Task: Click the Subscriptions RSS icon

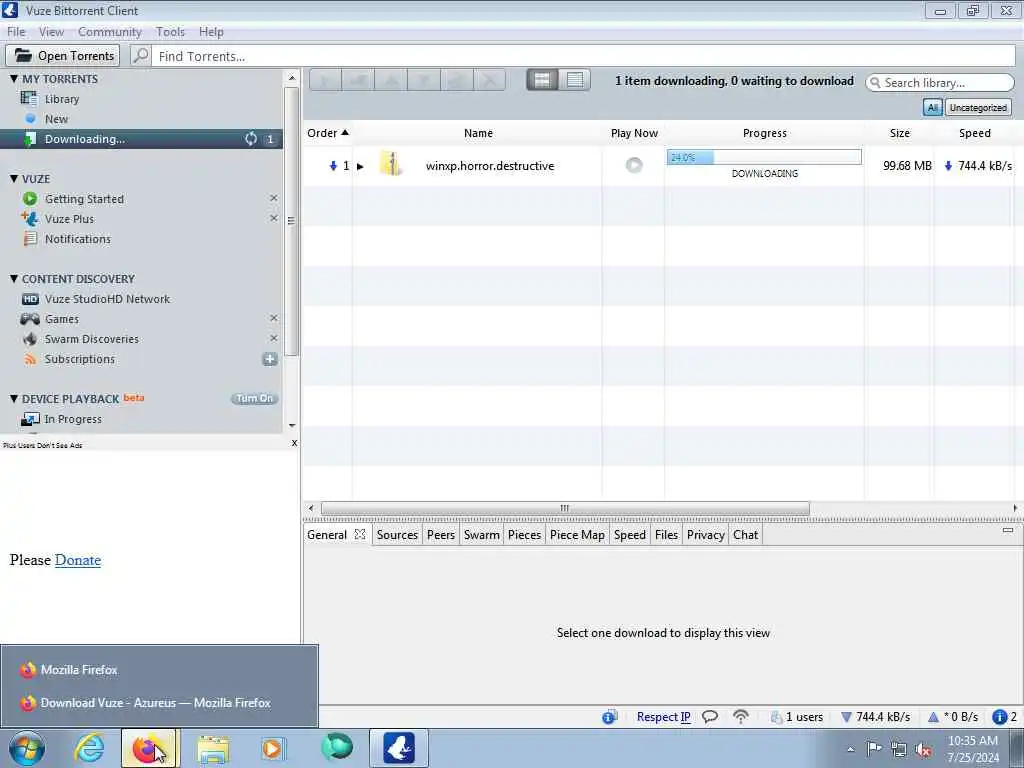Action: coord(30,359)
